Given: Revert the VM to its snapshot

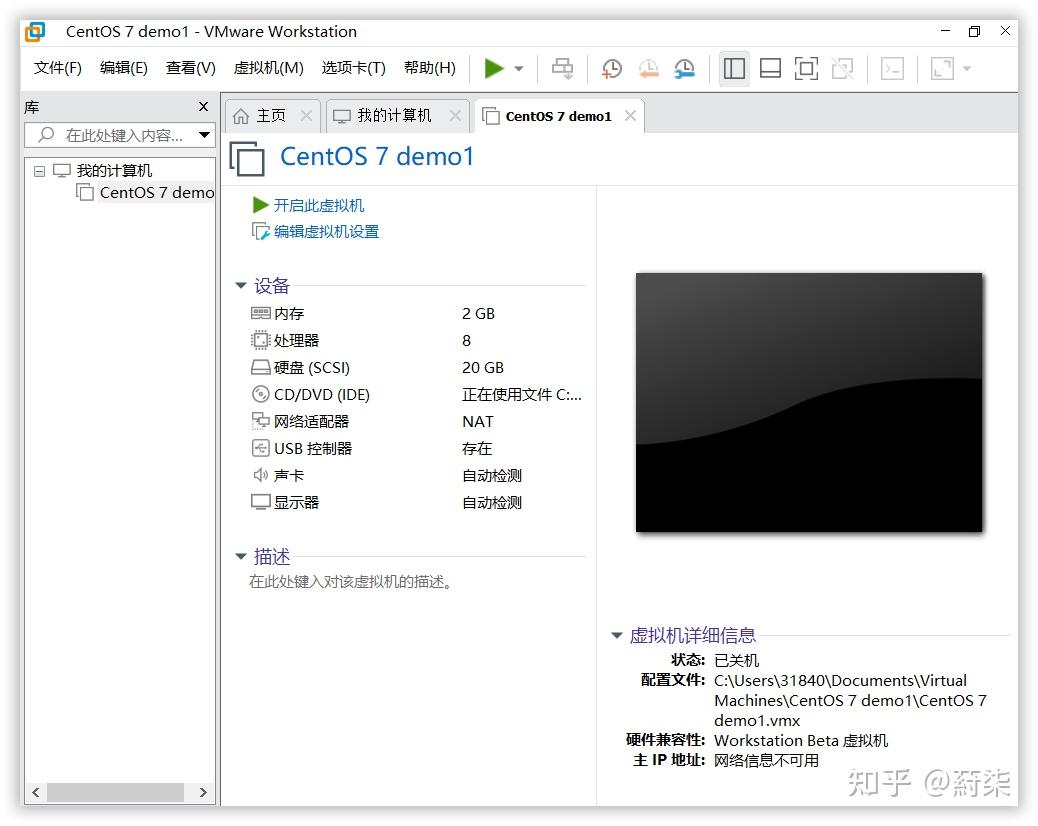Looking at the screenshot, I should coord(648,68).
